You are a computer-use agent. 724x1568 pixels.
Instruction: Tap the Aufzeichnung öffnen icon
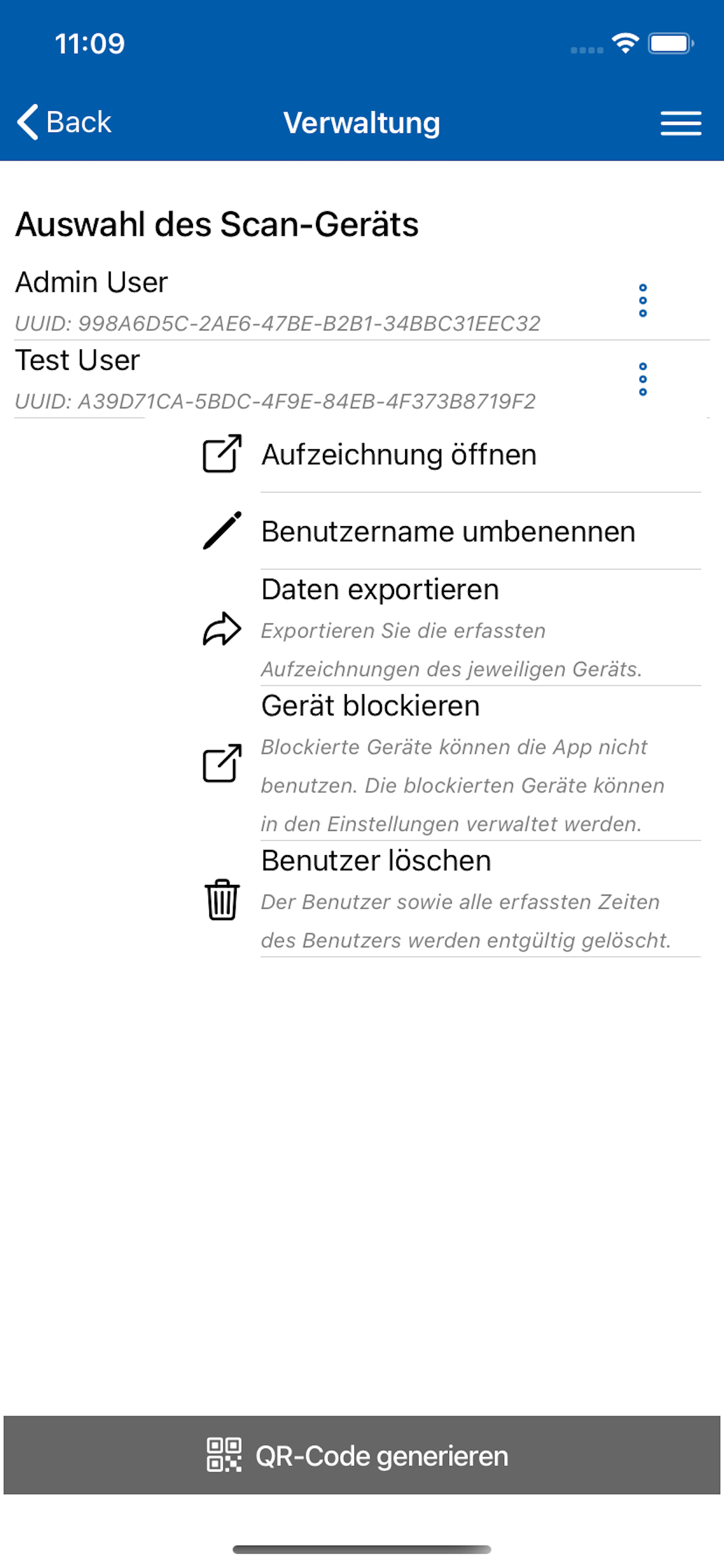tap(222, 454)
